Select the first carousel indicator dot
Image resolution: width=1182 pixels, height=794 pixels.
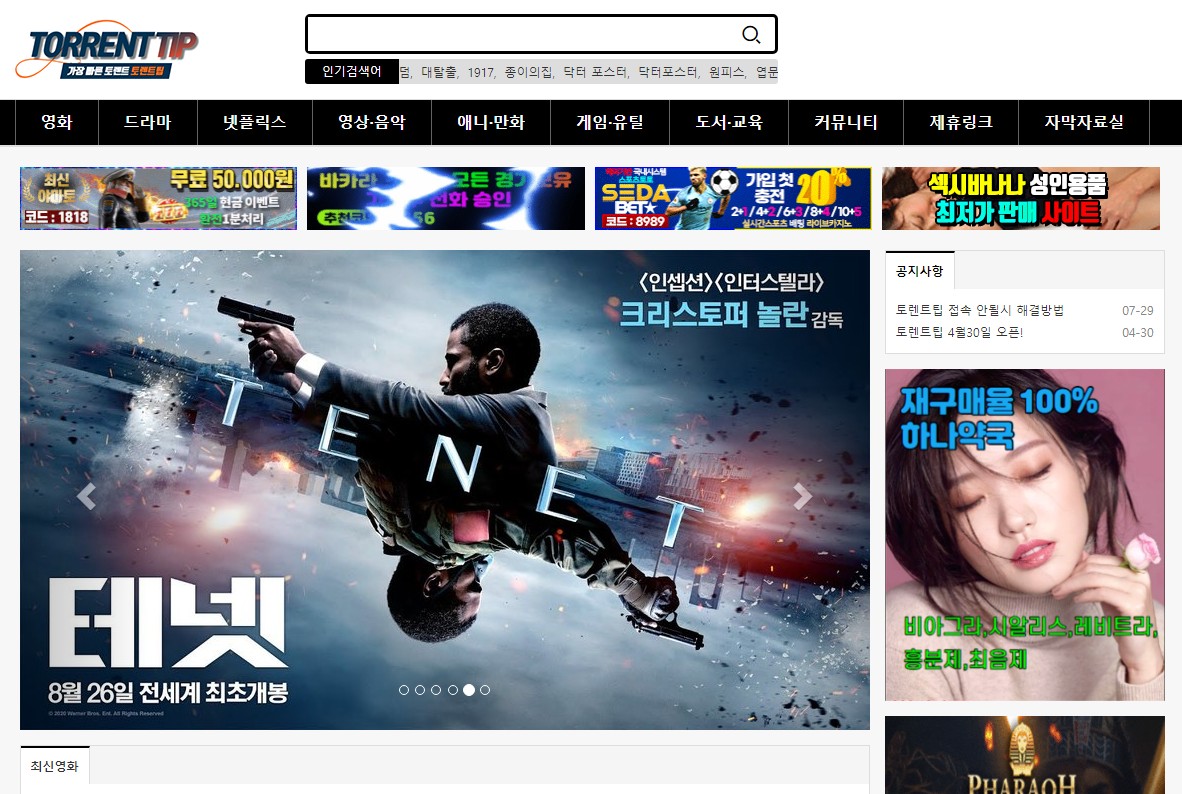404,690
